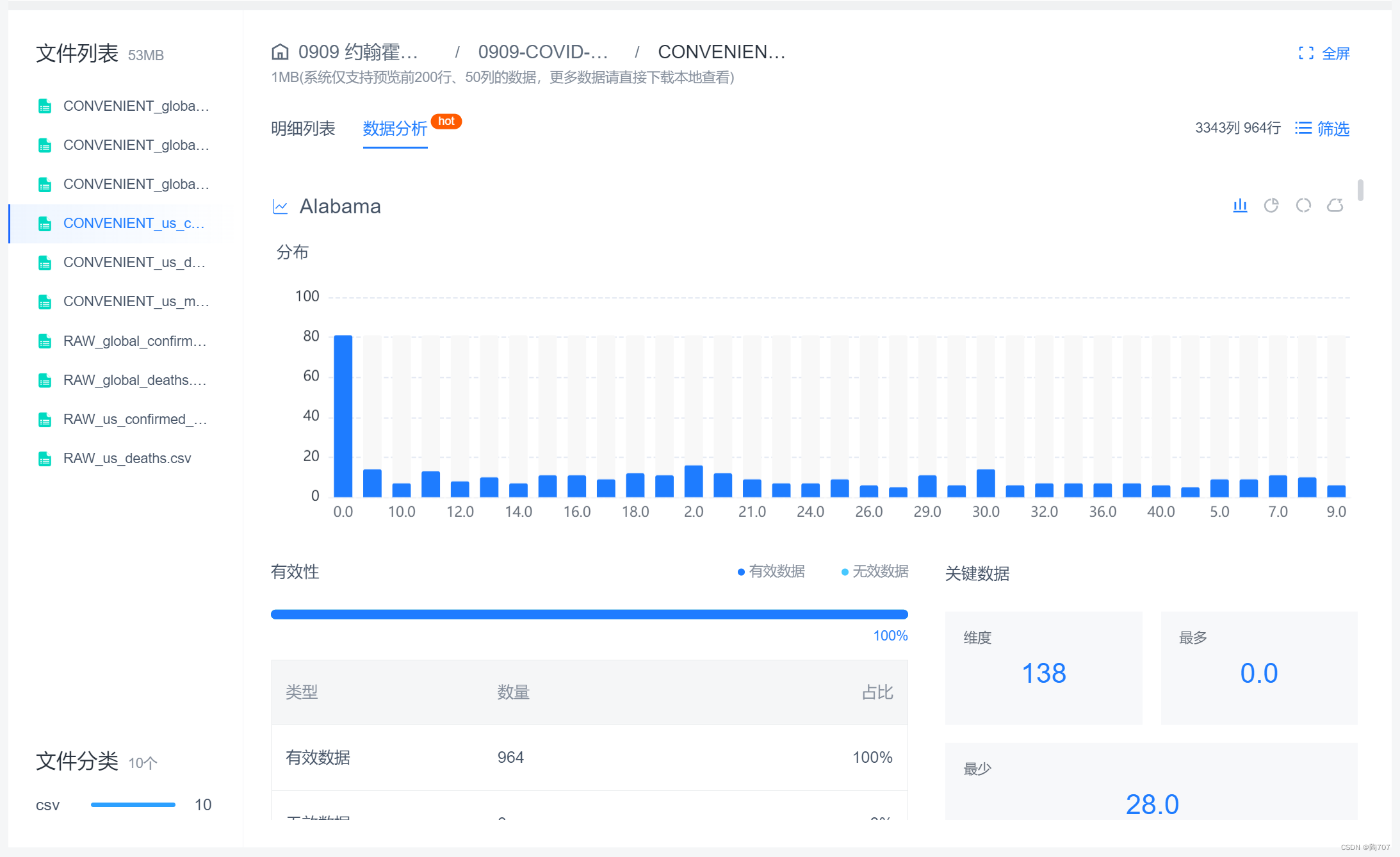Switch to pie chart view icon
The height and width of the screenshot is (857, 1400).
pyautogui.click(x=1271, y=206)
